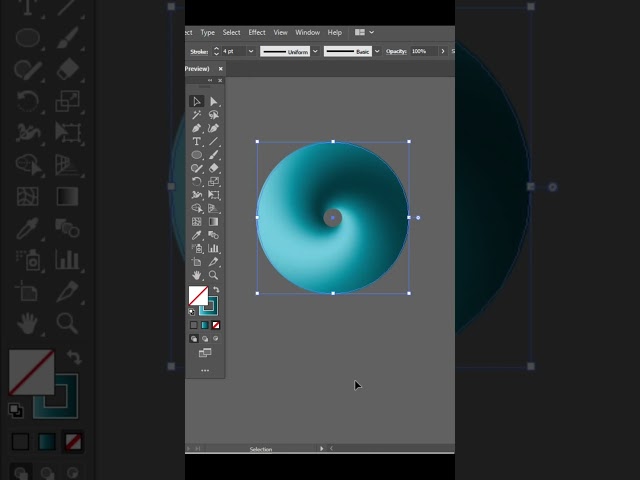Select the Direct Selection tool

coord(213,101)
